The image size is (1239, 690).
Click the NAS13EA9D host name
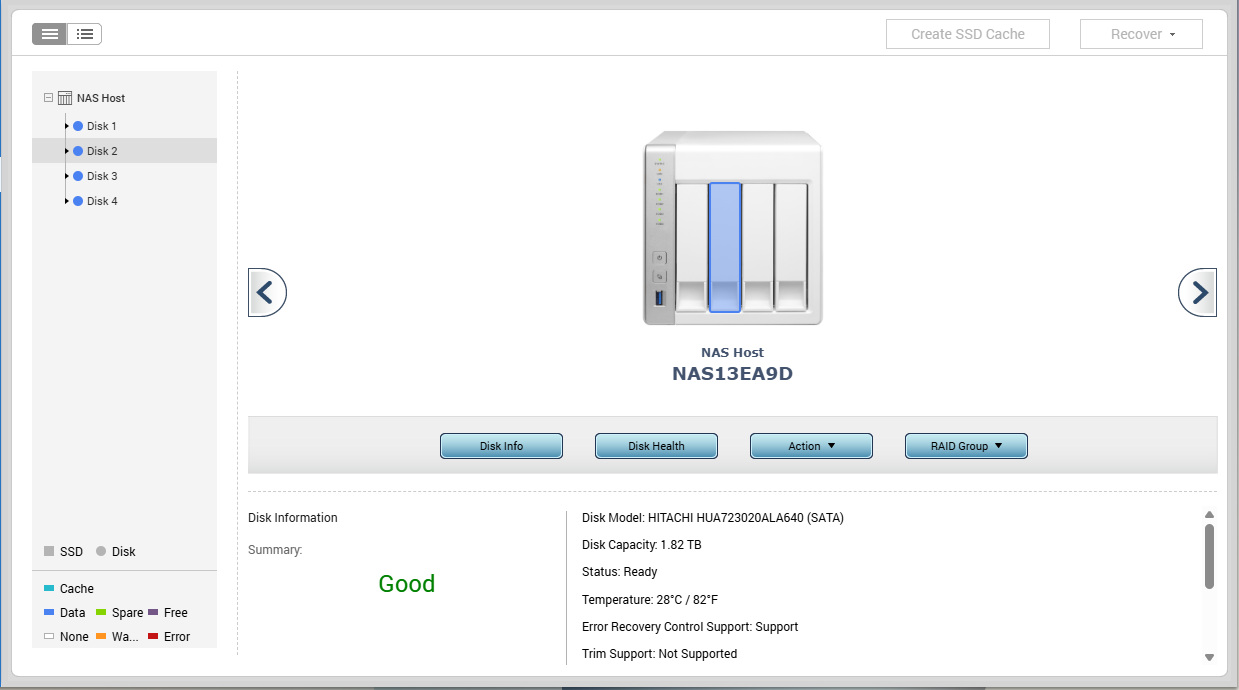coord(733,374)
